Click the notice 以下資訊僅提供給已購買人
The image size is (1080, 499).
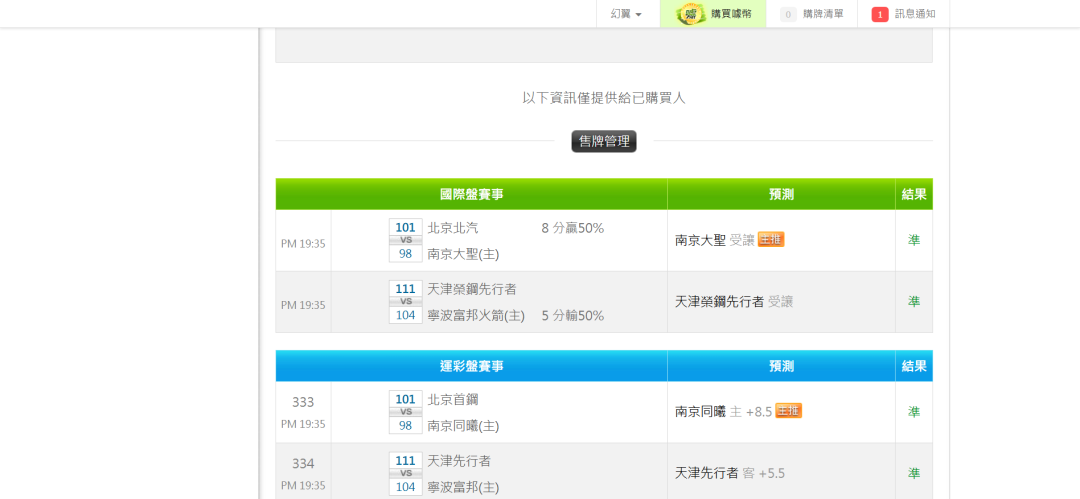pyautogui.click(x=604, y=98)
